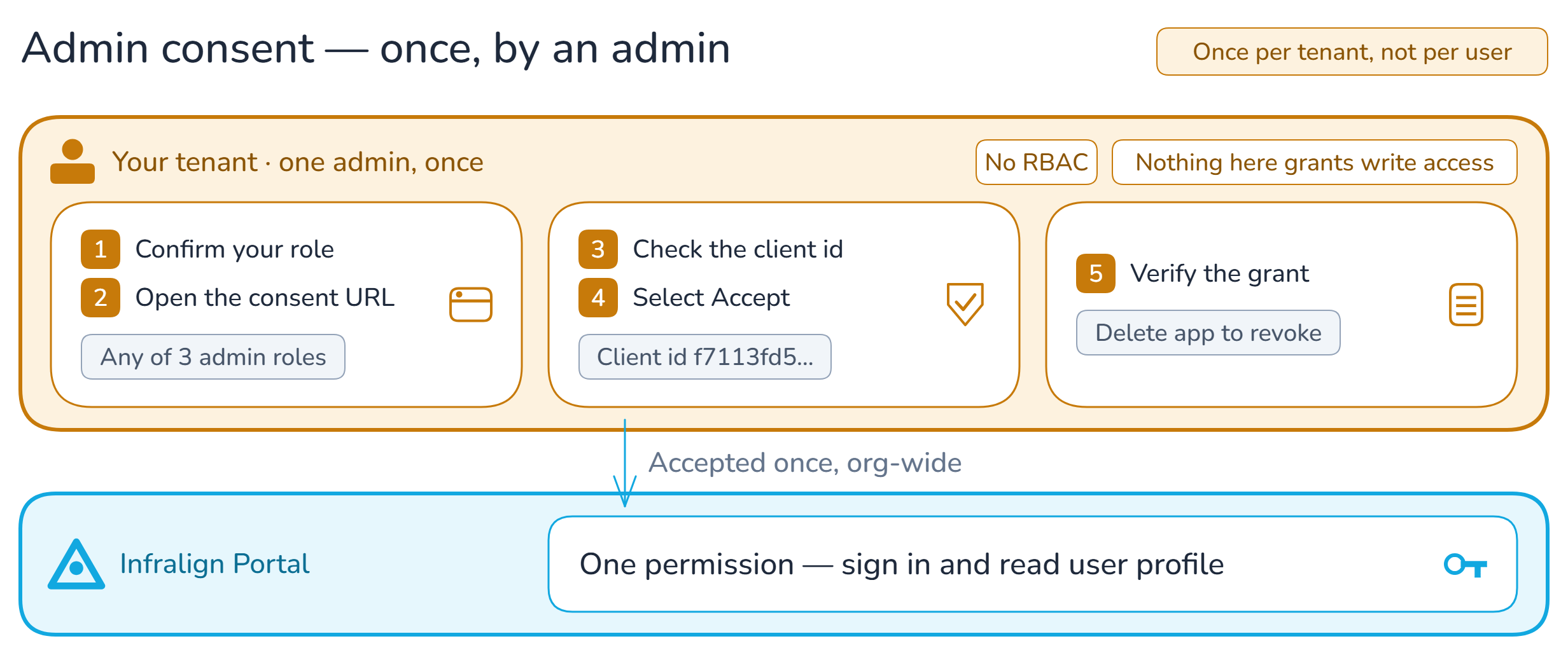Select the 'Check the client id' step text
1568x655 pixels.
pyautogui.click(x=738, y=249)
